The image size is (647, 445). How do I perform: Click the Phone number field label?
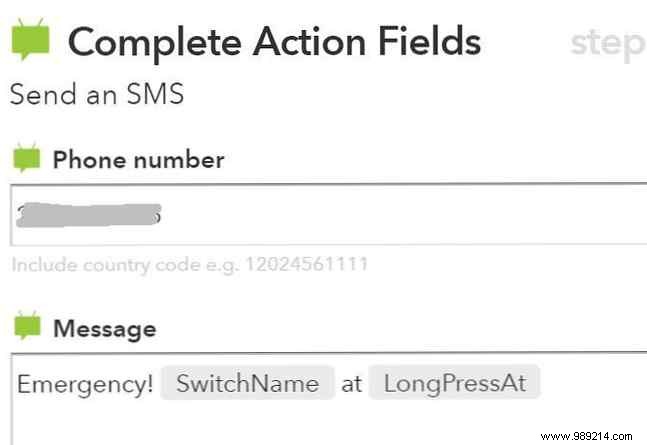(138, 159)
